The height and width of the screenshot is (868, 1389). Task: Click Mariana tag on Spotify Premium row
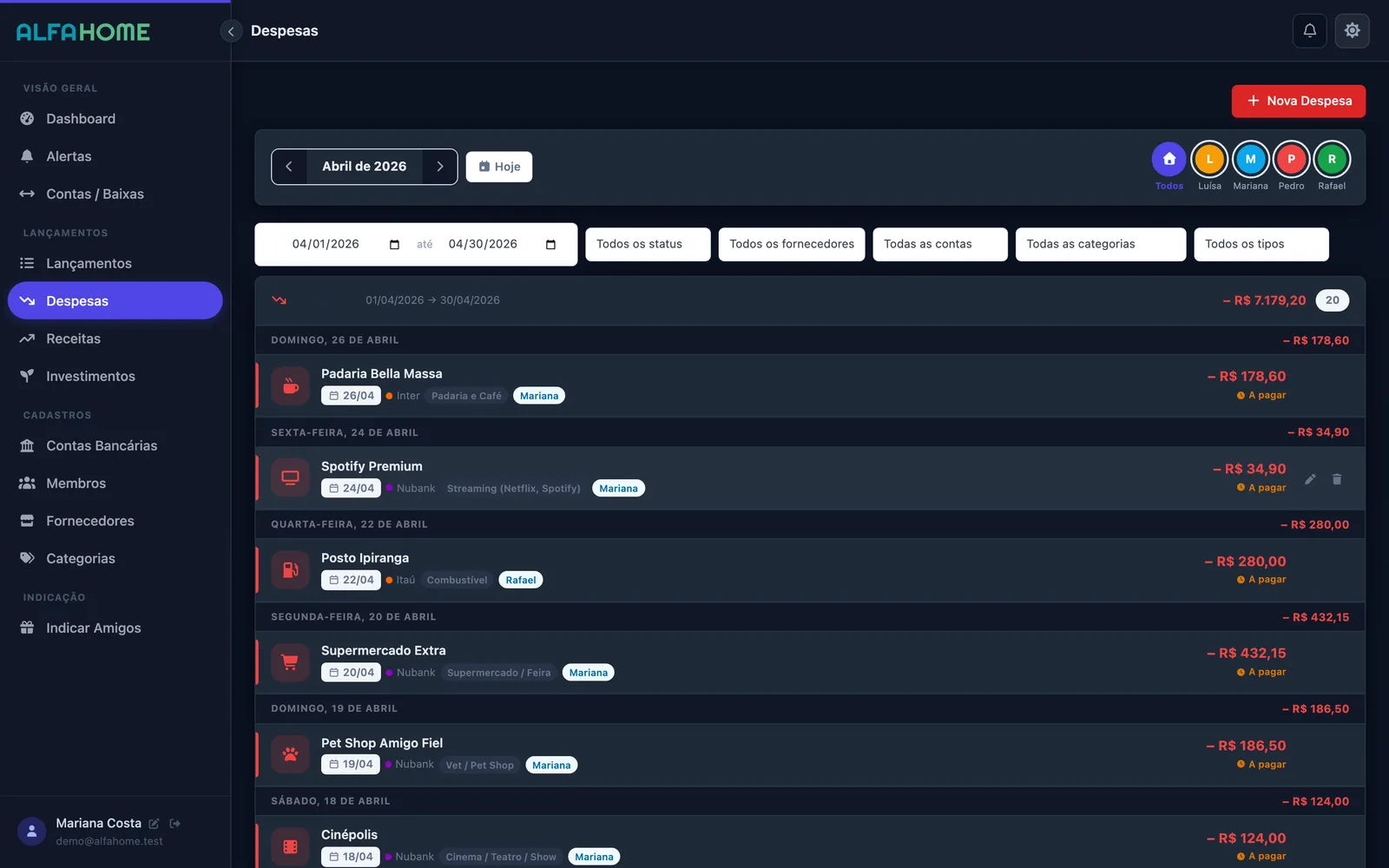(618, 489)
